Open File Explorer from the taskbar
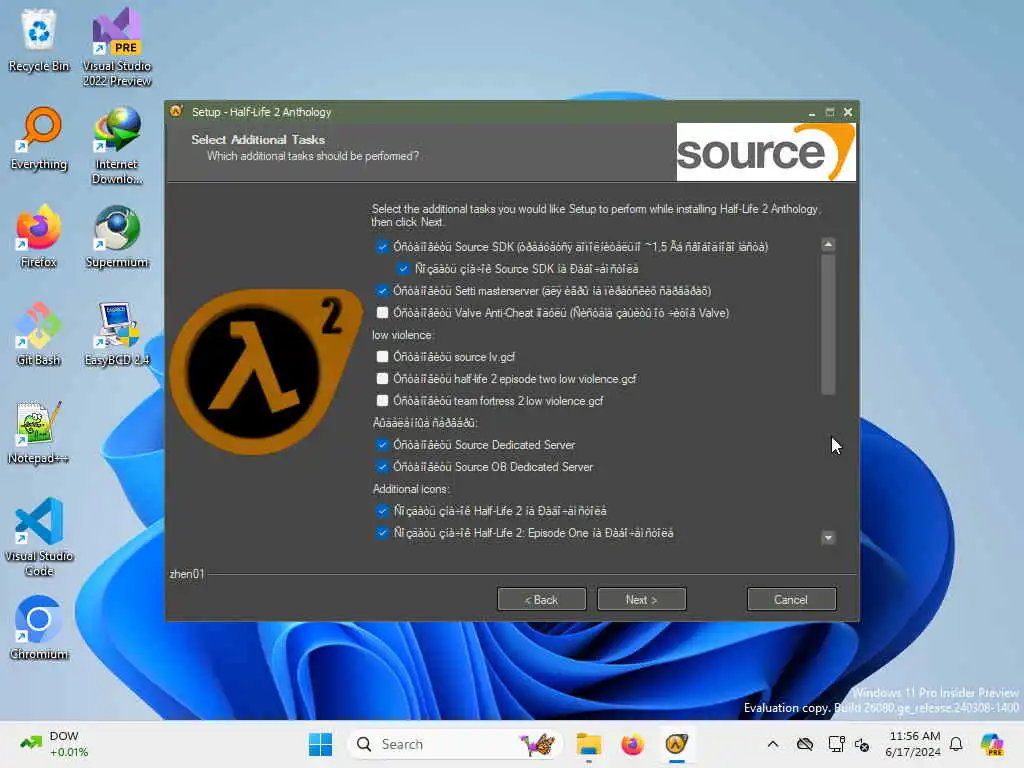Image resolution: width=1024 pixels, height=768 pixels. (x=588, y=744)
